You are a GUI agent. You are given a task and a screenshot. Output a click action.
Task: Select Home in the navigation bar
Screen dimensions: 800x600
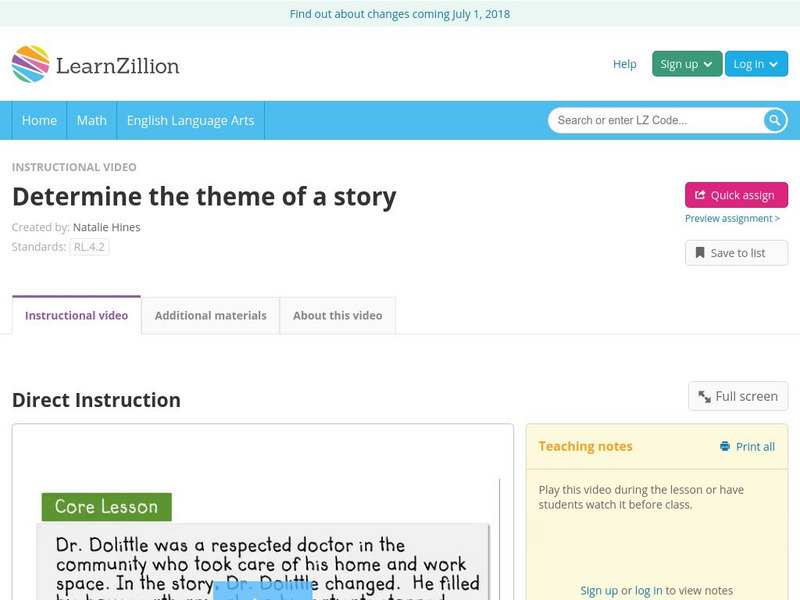(x=39, y=120)
